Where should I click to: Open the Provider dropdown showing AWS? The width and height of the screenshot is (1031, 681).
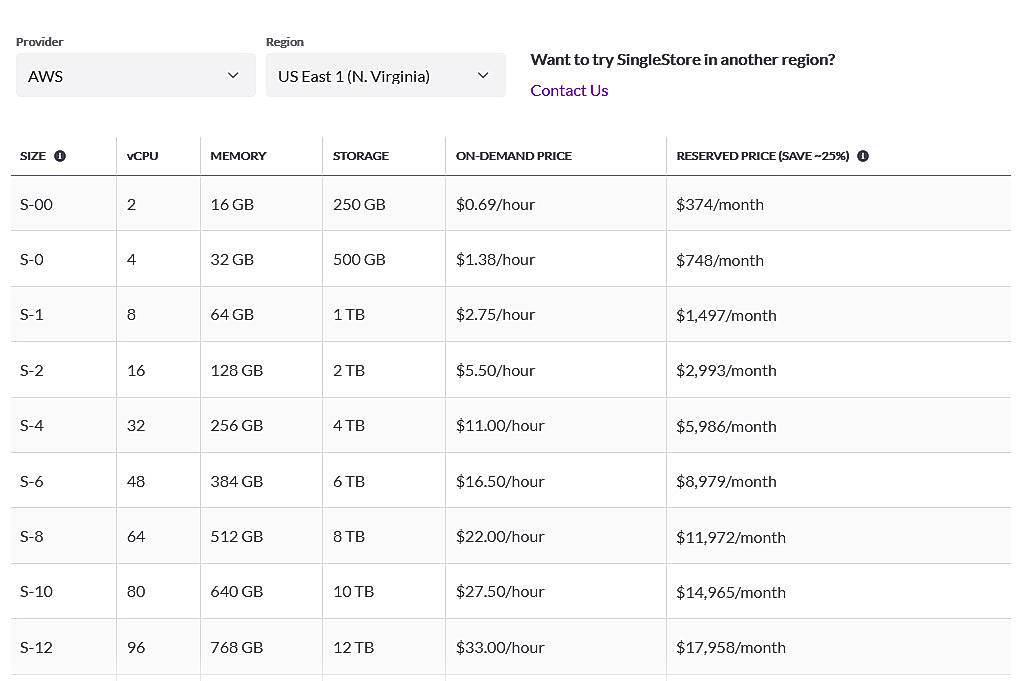coord(135,75)
